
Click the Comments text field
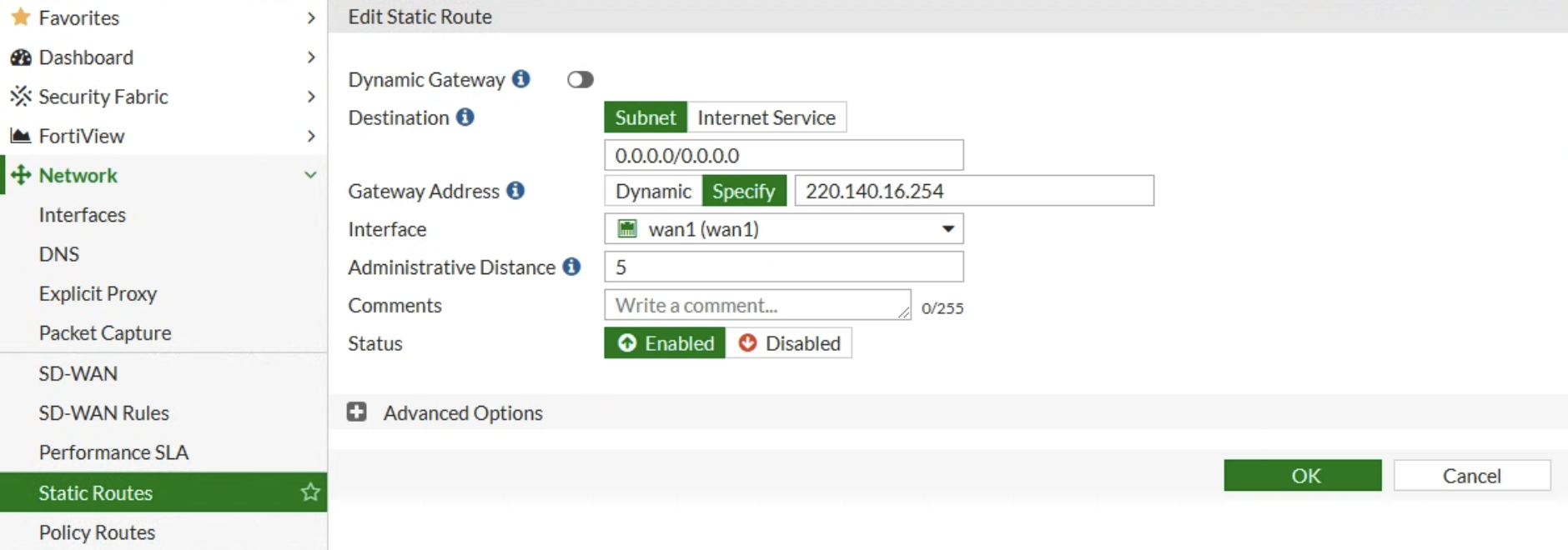click(x=756, y=305)
